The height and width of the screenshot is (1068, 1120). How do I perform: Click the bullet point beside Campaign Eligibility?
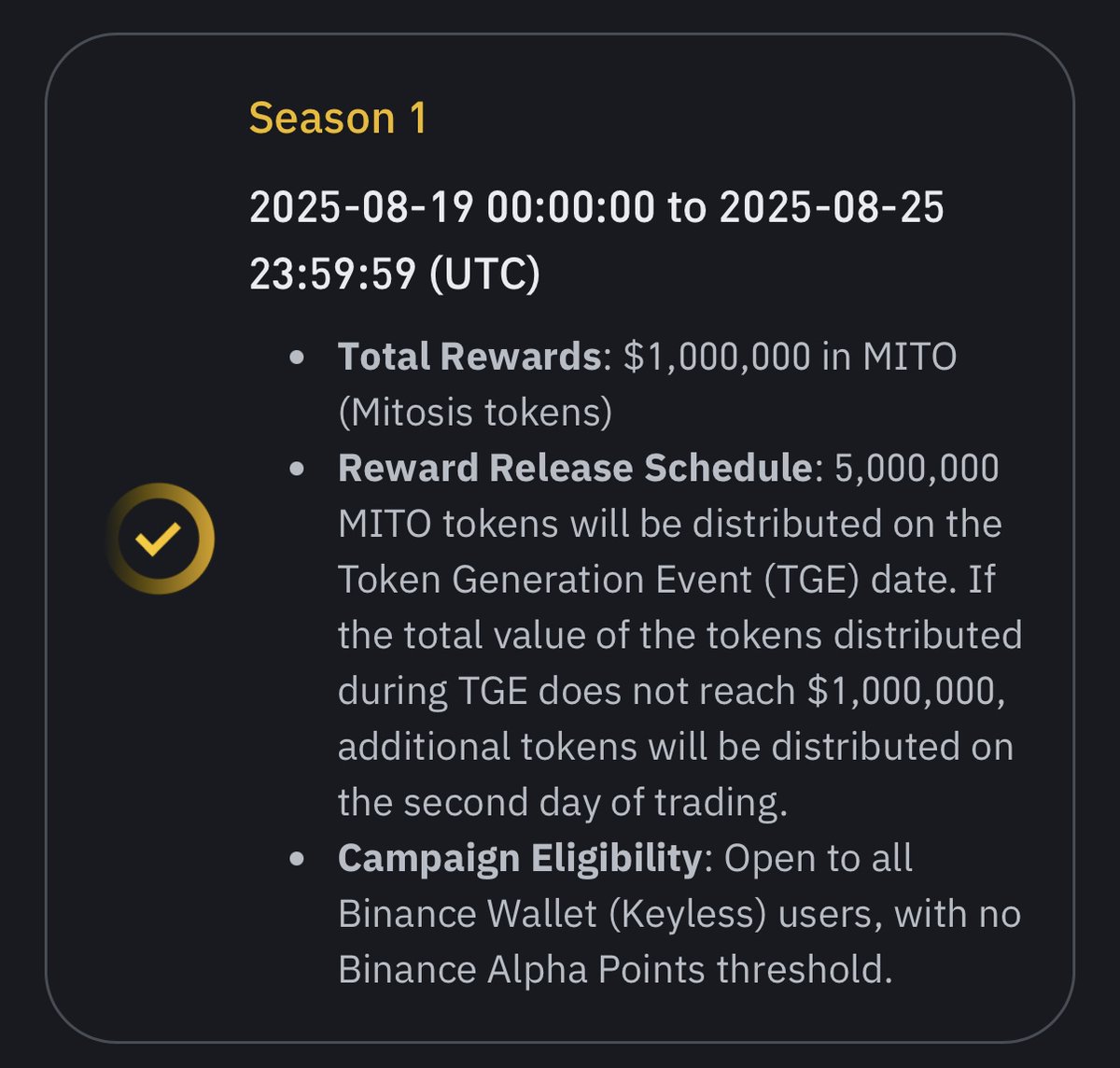298,859
